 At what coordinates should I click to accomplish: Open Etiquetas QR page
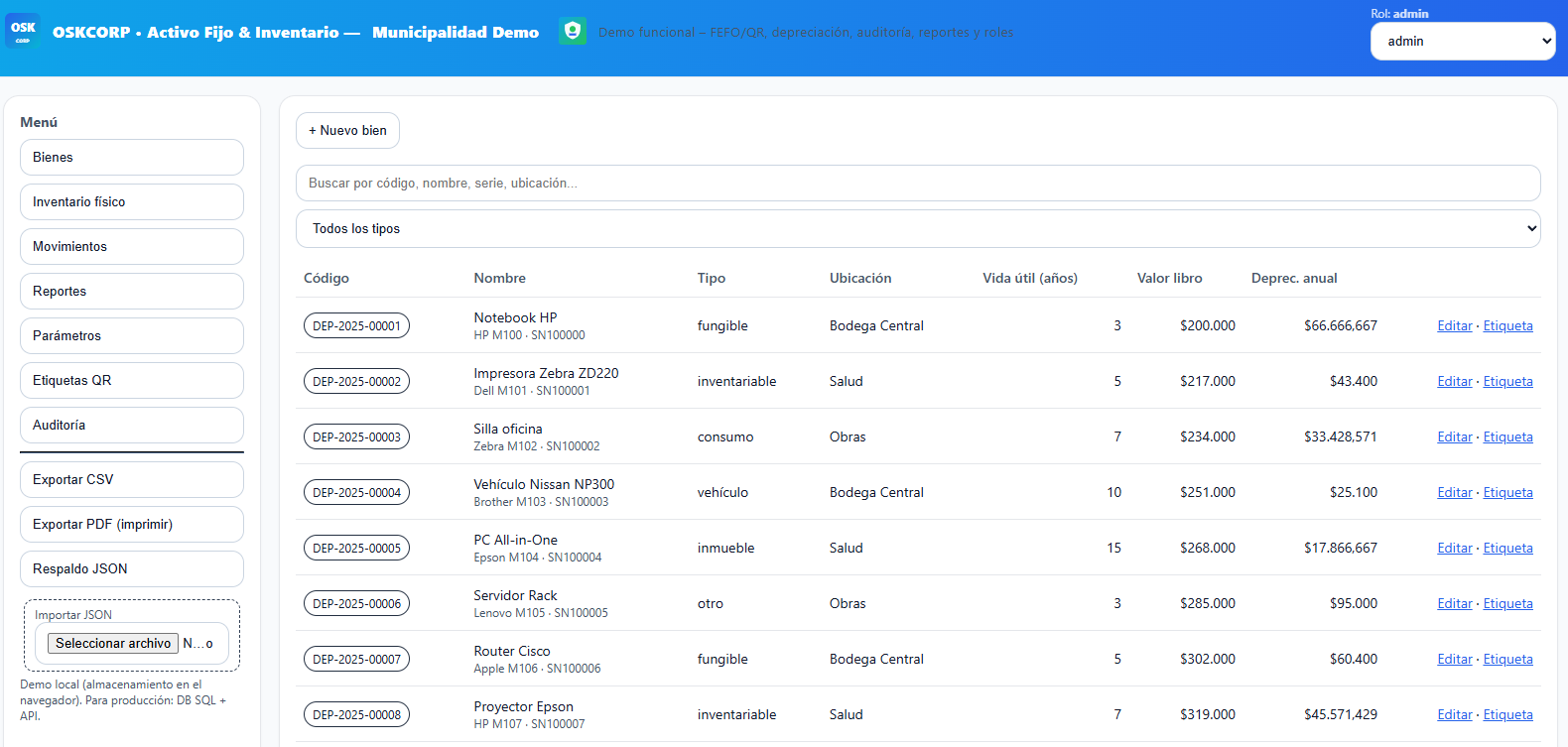point(131,381)
